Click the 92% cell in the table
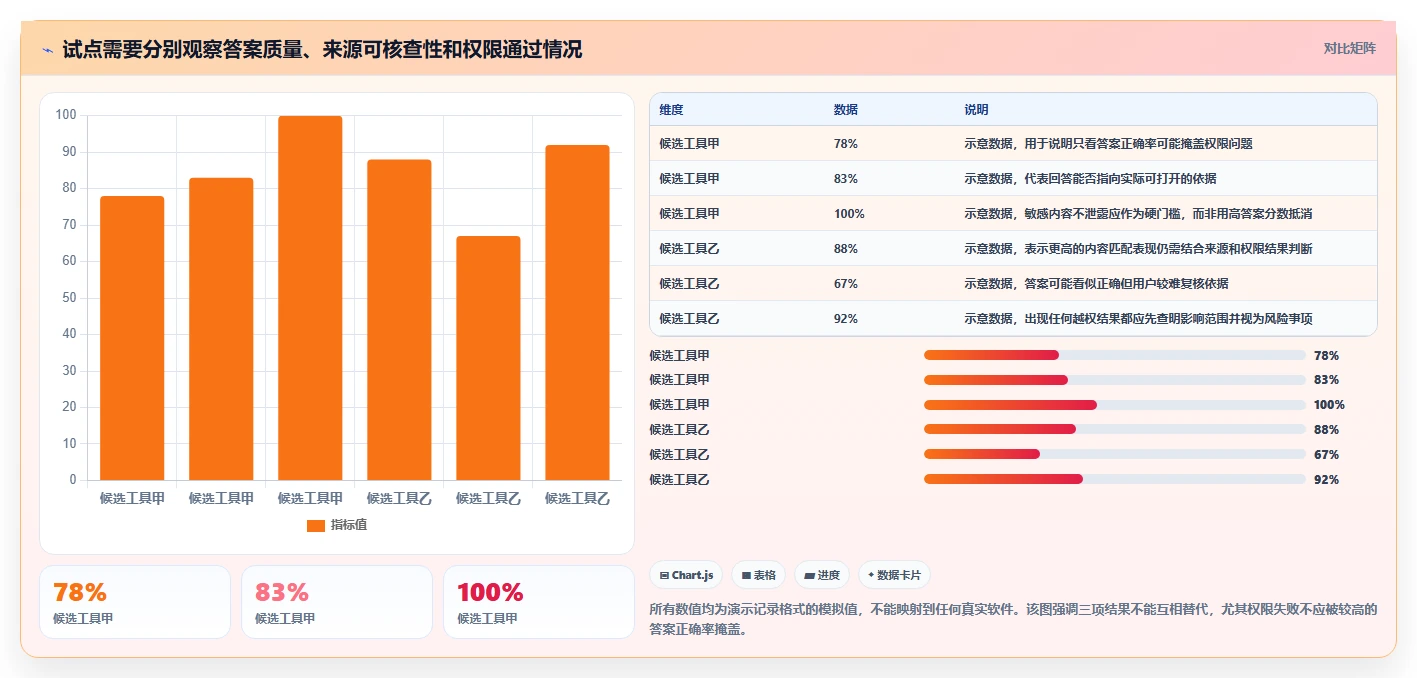Screen dimensions: 1417x678 (x=846, y=319)
